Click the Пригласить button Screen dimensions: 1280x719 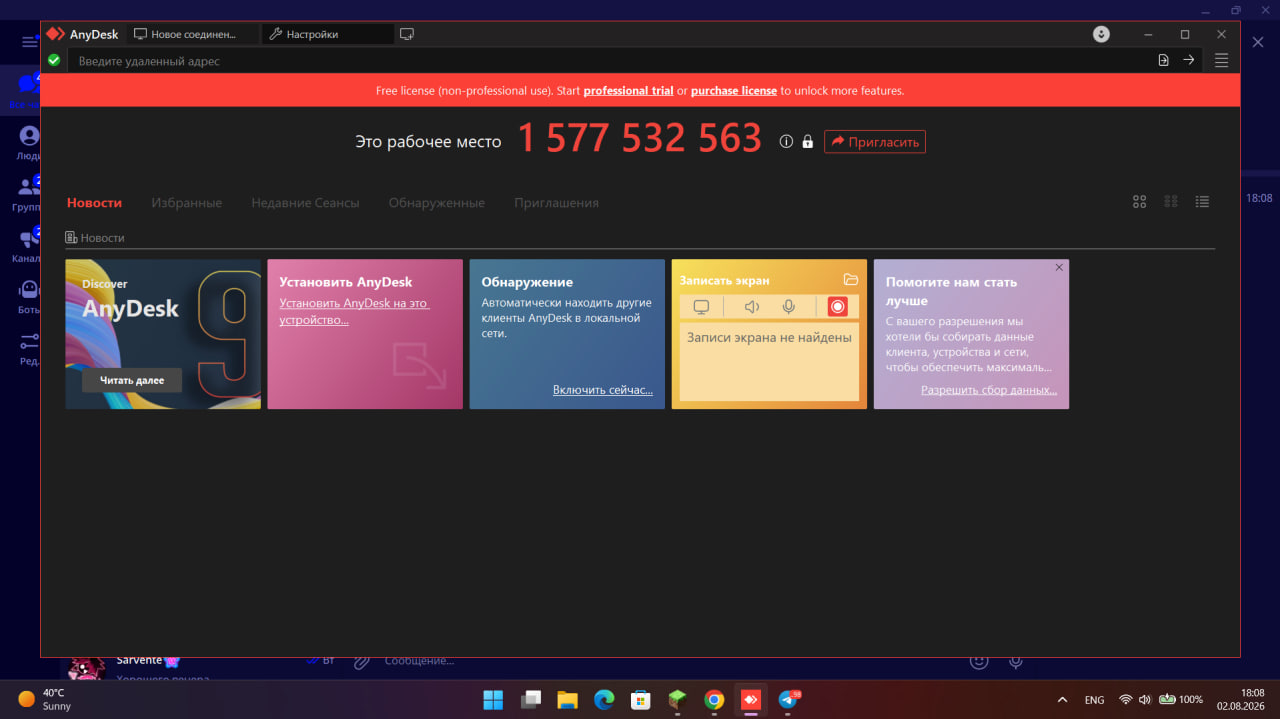coord(875,142)
